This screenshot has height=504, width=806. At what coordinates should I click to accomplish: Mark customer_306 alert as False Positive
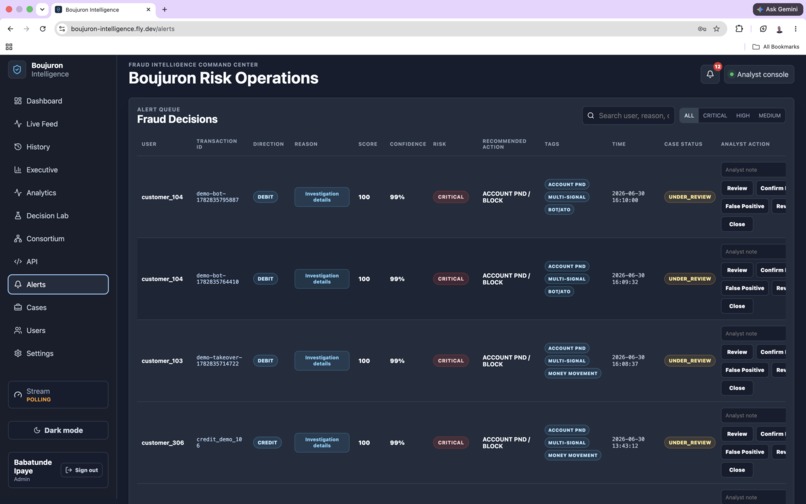(744, 452)
